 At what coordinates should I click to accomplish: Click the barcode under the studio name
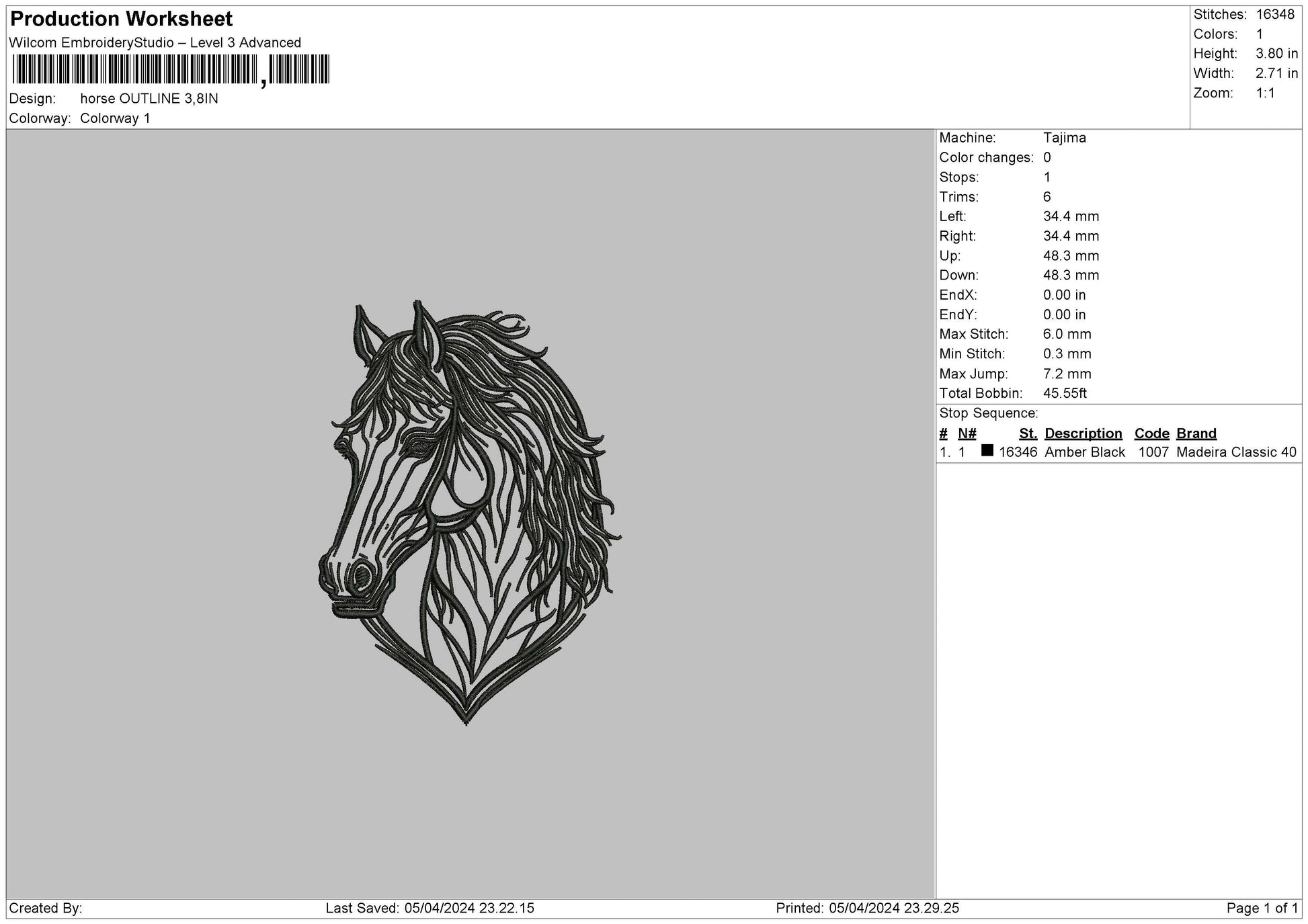(x=171, y=69)
